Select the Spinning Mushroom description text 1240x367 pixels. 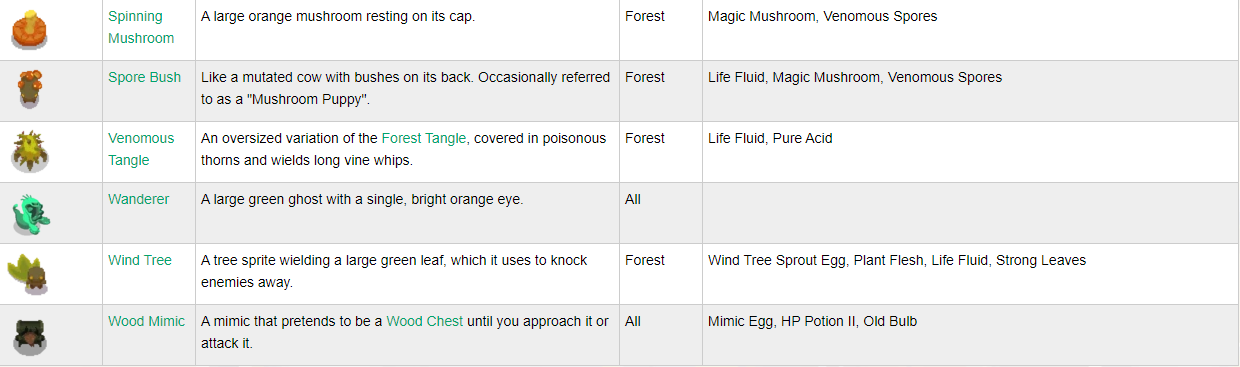coord(338,16)
